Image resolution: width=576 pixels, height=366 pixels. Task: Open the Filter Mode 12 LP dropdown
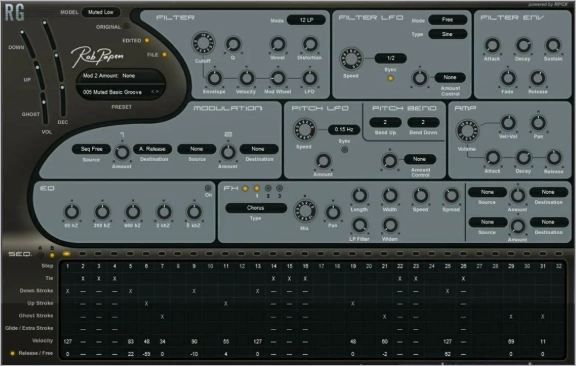(x=306, y=20)
